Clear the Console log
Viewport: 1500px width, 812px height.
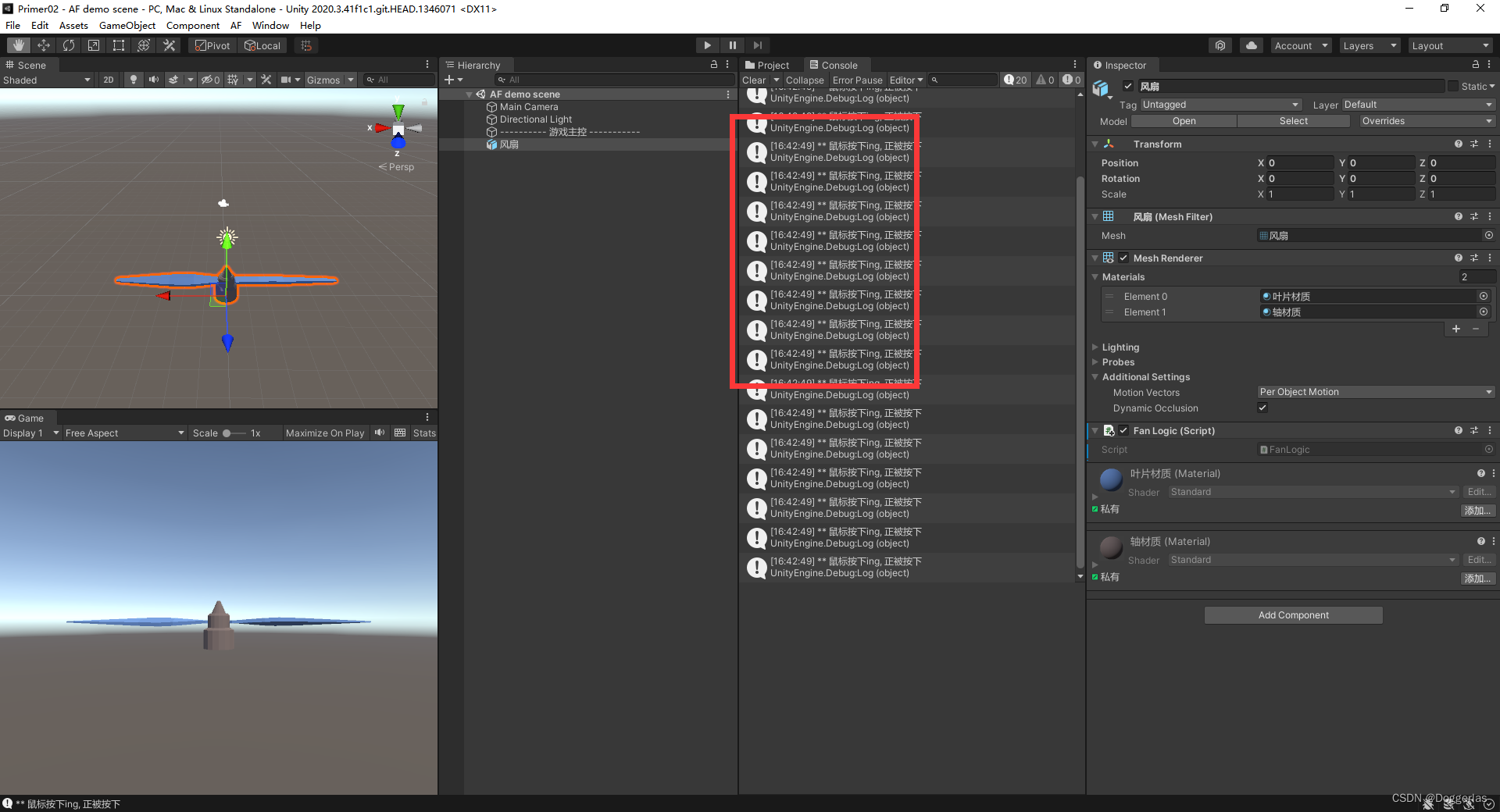pos(754,80)
